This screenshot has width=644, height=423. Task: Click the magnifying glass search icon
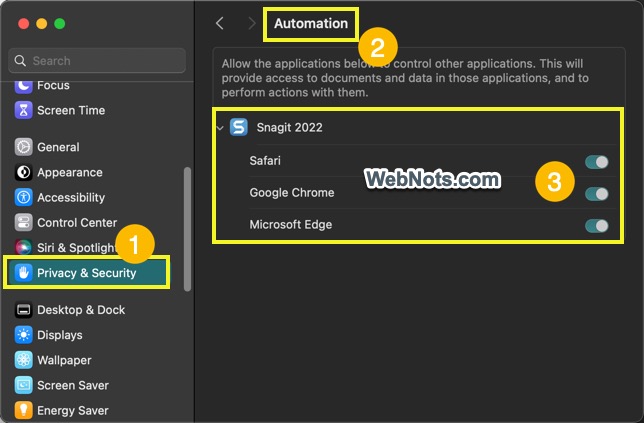(20, 61)
